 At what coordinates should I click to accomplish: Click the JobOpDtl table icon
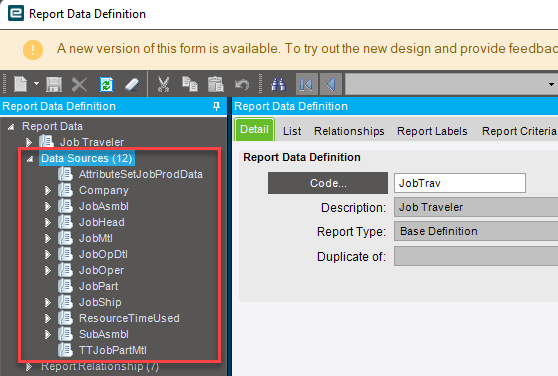65,254
